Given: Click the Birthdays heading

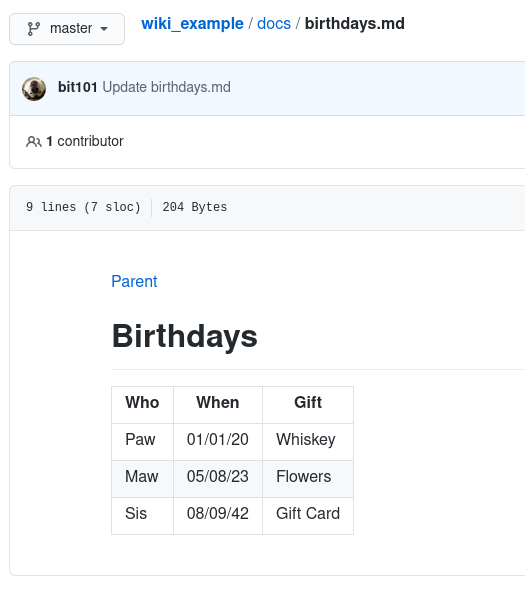Looking at the screenshot, I should pos(184,336).
